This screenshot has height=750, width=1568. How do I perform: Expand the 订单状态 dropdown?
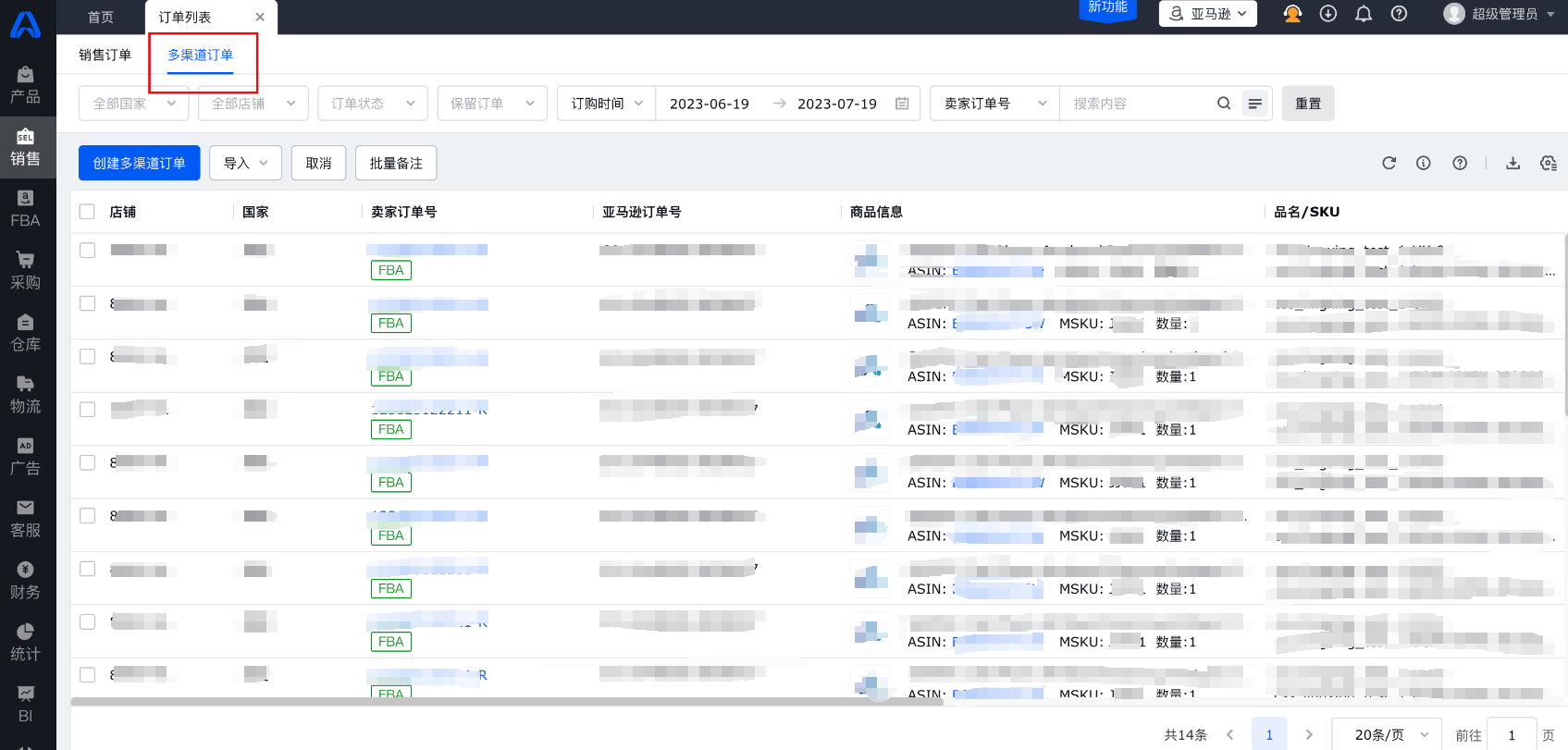(373, 104)
